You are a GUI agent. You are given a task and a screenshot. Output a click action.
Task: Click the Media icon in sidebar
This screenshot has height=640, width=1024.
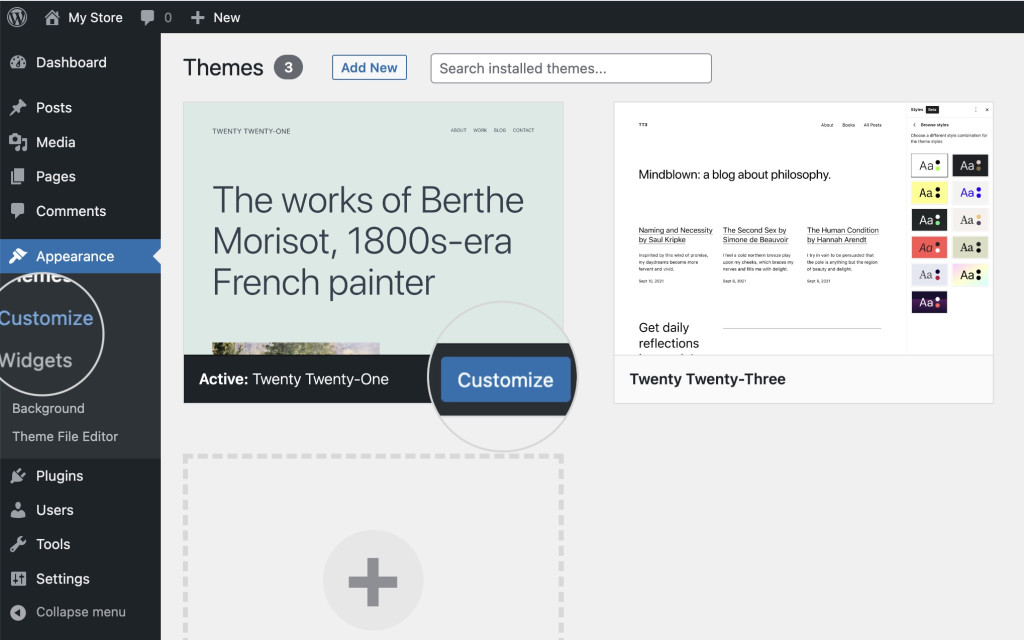click(18, 142)
